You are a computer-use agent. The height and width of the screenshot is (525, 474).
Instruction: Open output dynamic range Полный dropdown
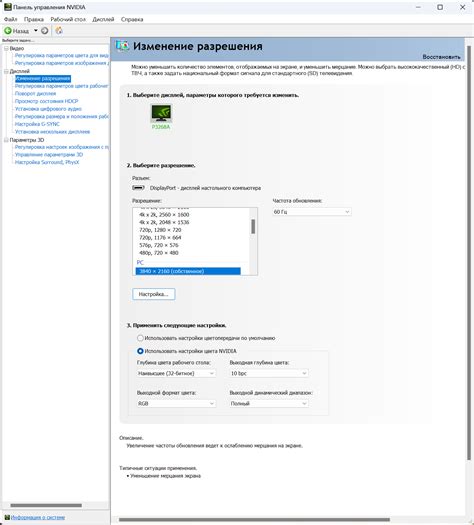[269, 403]
